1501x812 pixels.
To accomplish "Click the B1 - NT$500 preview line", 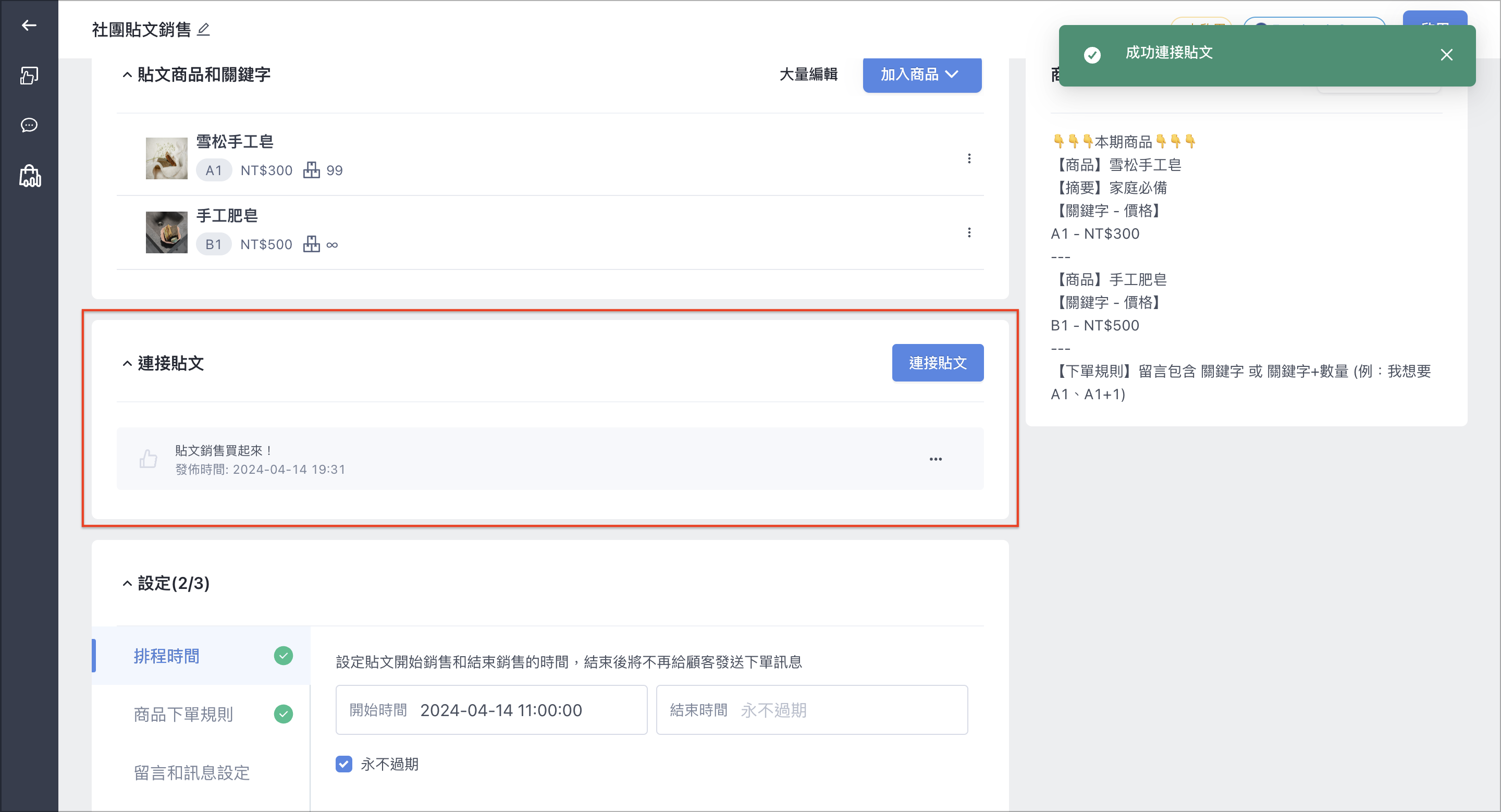I will [1095, 325].
